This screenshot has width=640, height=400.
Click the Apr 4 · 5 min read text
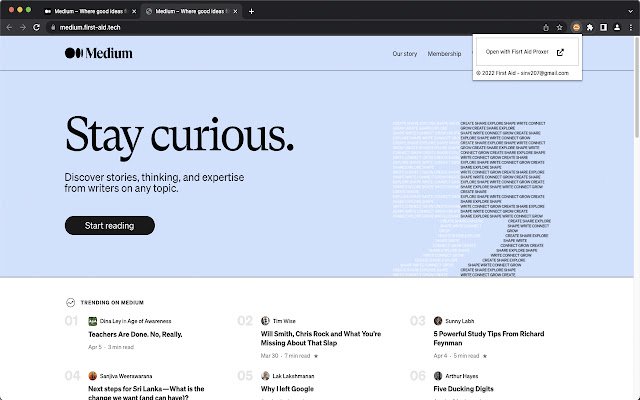tap(456, 356)
